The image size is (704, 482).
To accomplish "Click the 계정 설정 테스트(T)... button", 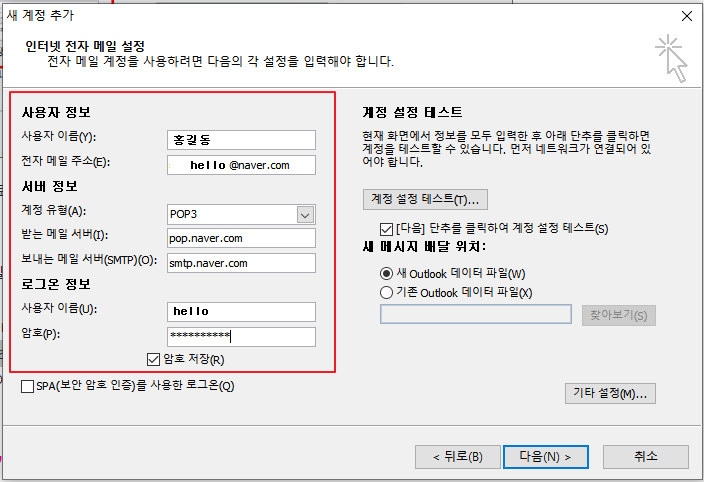I will [425, 199].
